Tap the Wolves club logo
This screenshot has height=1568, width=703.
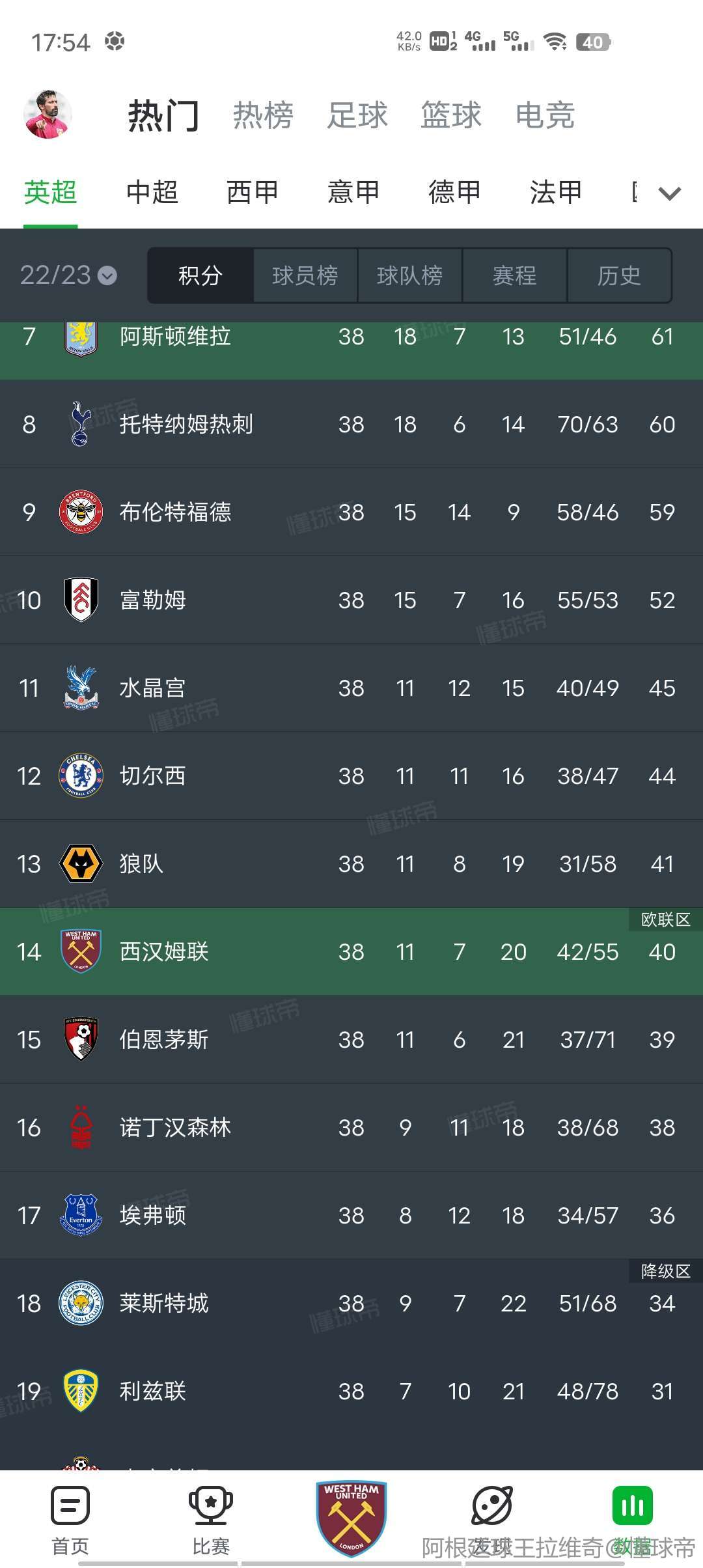point(81,863)
